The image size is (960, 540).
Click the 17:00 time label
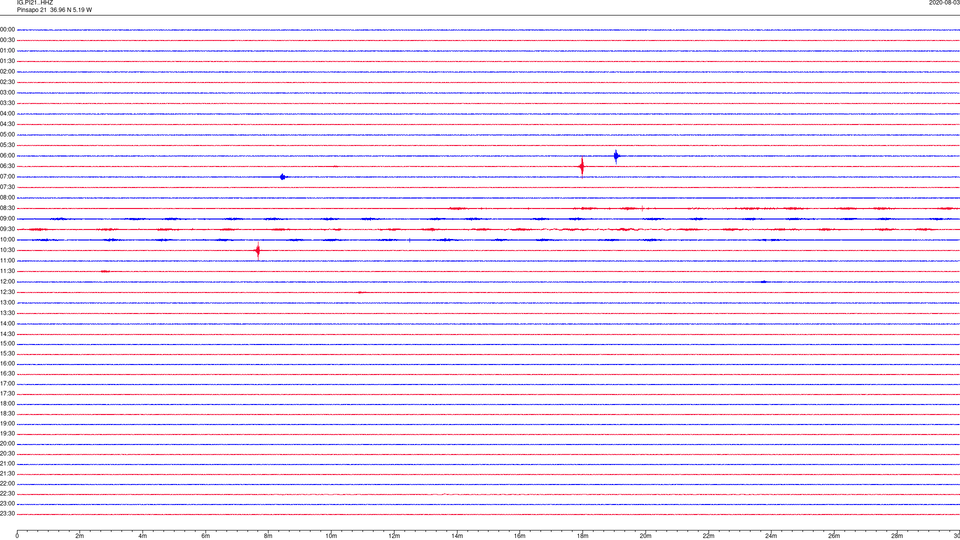[7, 384]
